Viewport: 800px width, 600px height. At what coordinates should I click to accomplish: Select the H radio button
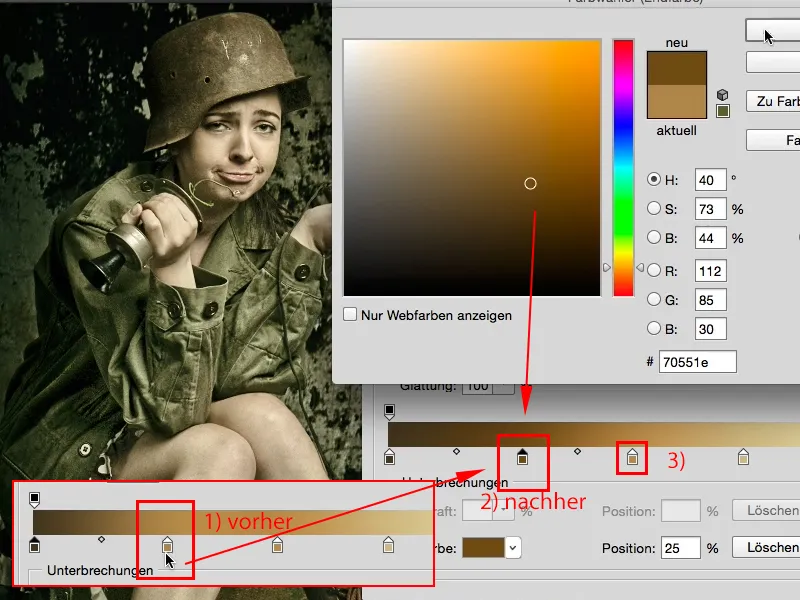653,182
